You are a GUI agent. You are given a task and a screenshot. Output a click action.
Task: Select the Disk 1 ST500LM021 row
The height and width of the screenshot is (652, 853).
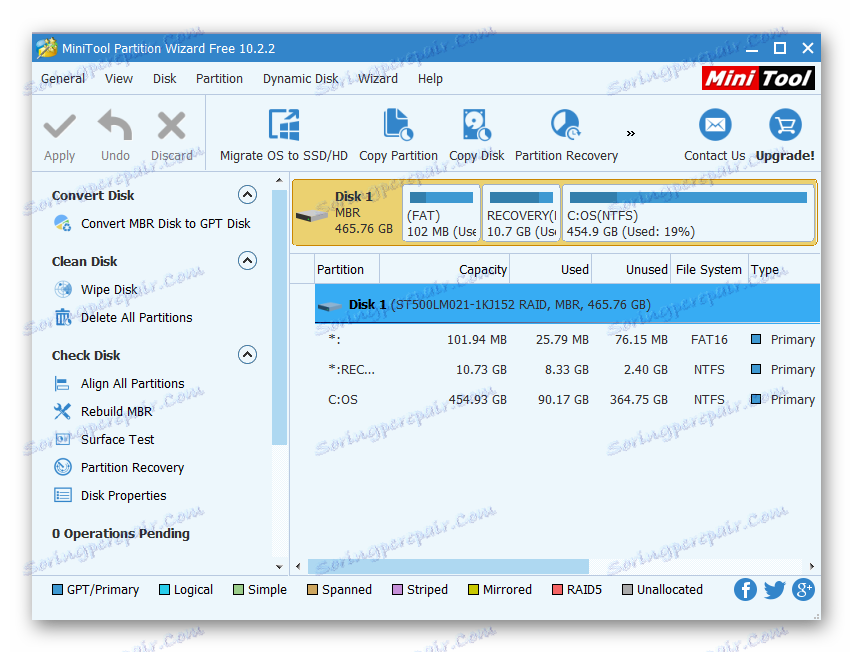[567, 304]
